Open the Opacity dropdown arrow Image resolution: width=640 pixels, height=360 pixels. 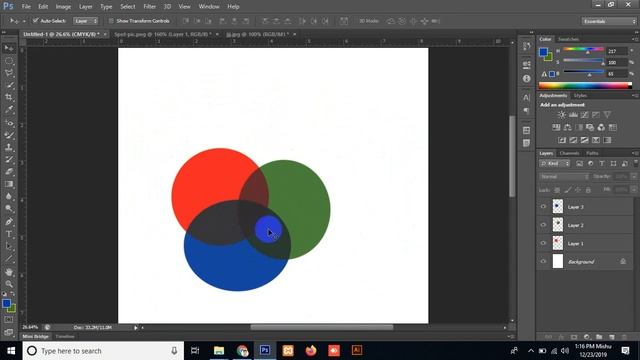[x=634, y=176]
